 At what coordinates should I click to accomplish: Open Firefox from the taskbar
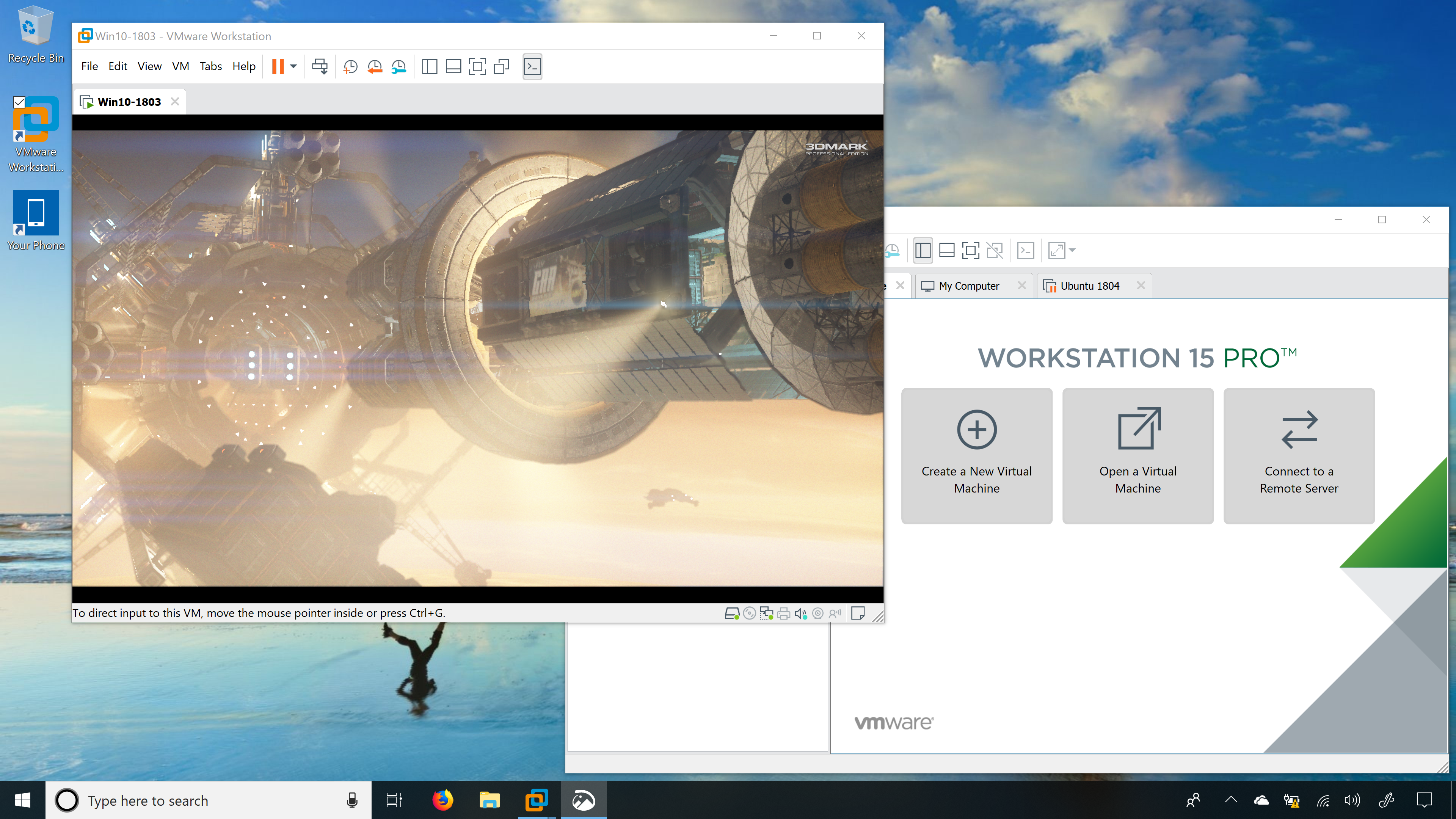pyautogui.click(x=443, y=800)
